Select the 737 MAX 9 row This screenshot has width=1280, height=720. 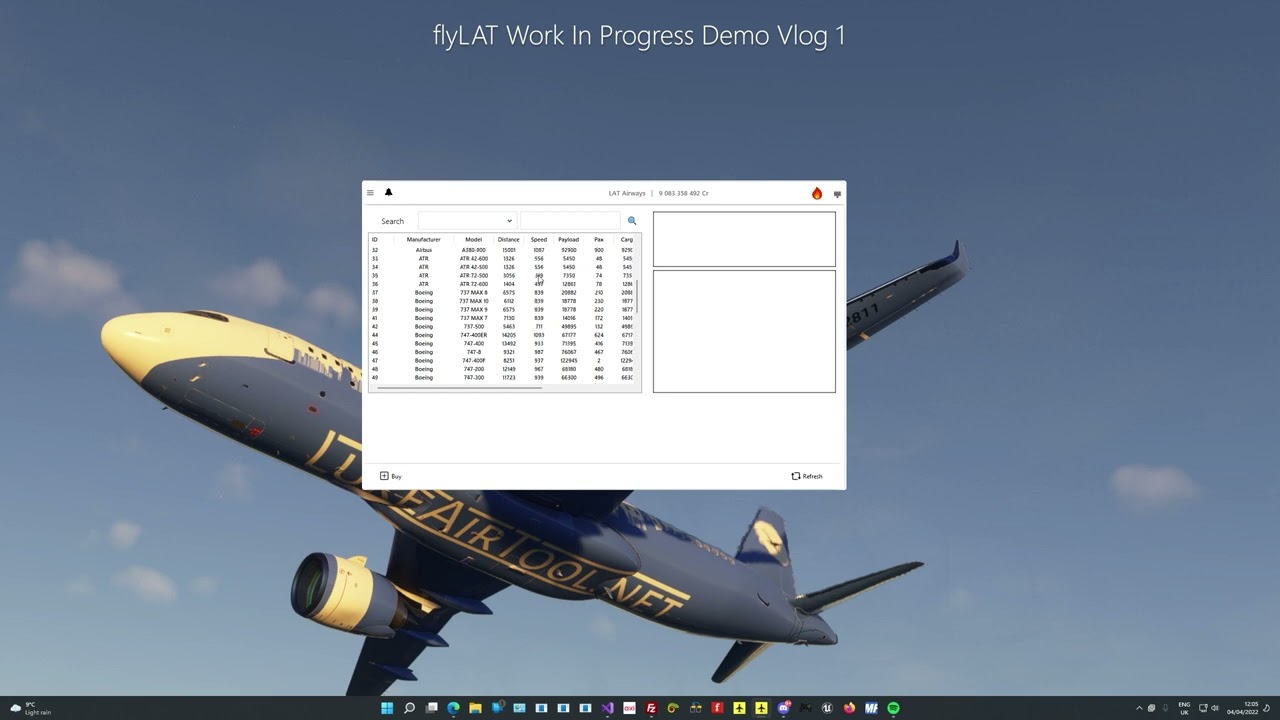point(503,310)
